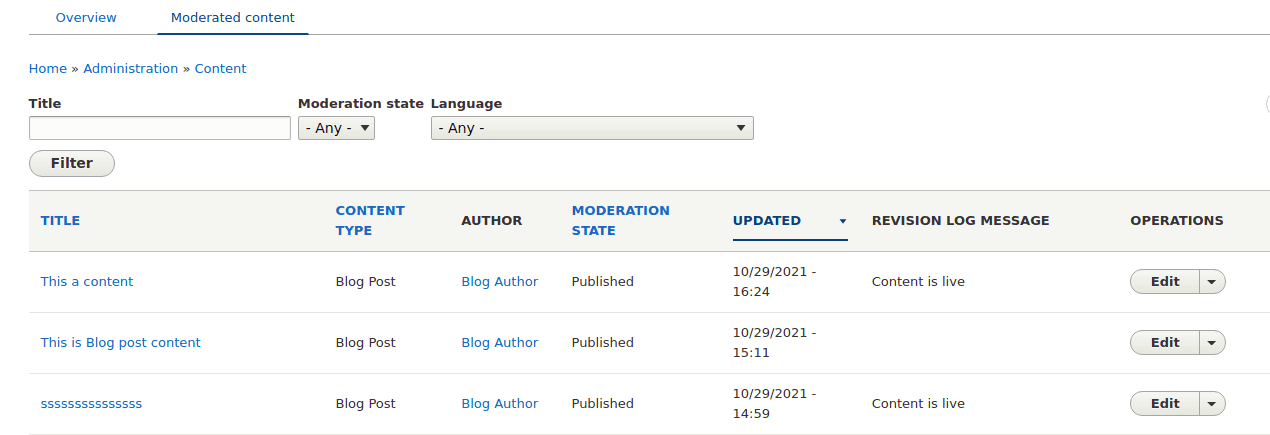Image resolution: width=1270 pixels, height=435 pixels.
Task: Sort by Content Type column header
Action: 370,221
